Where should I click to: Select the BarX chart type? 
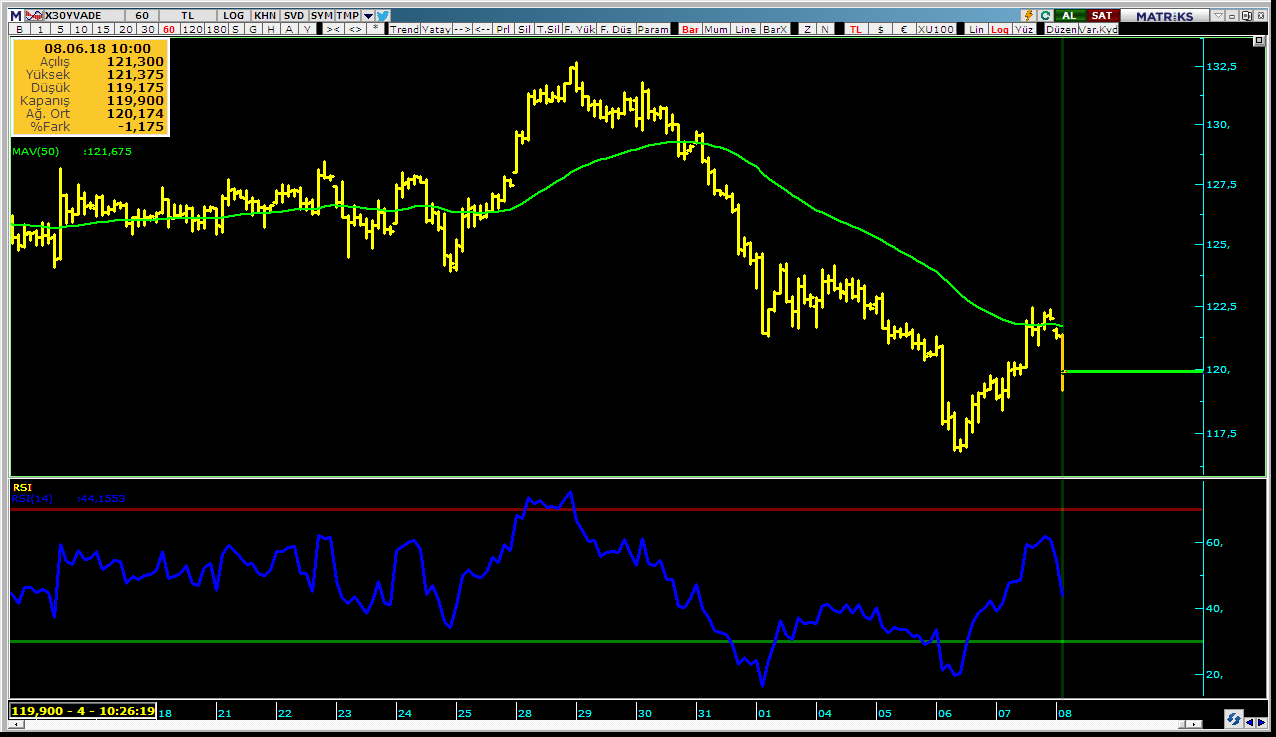point(775,29)
